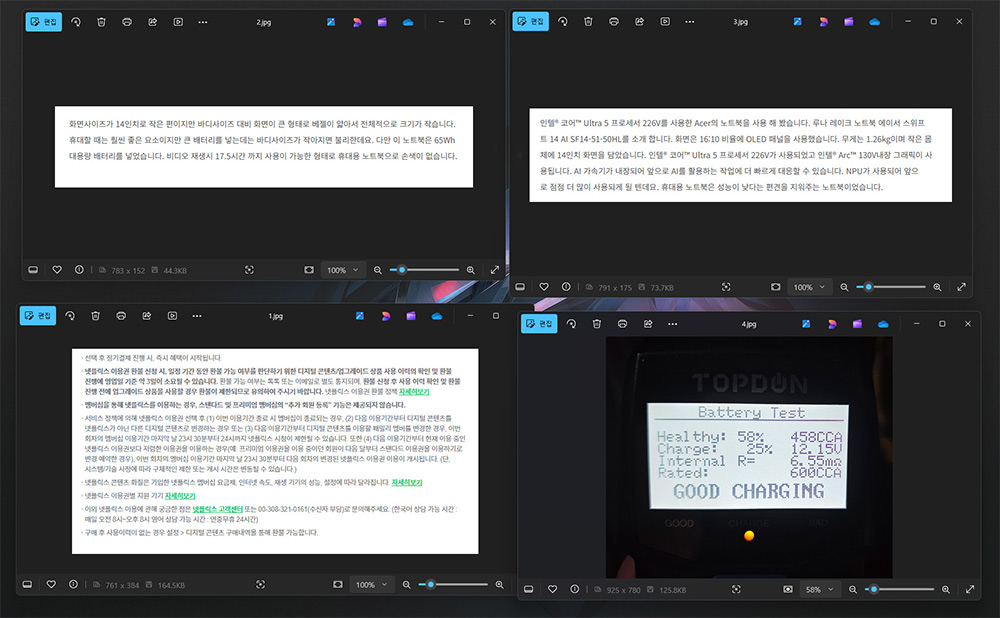The width and height of the screenshot is (1000, 618).
Task: Share the image from the 4.jpg window
Action: coord(648,324)
